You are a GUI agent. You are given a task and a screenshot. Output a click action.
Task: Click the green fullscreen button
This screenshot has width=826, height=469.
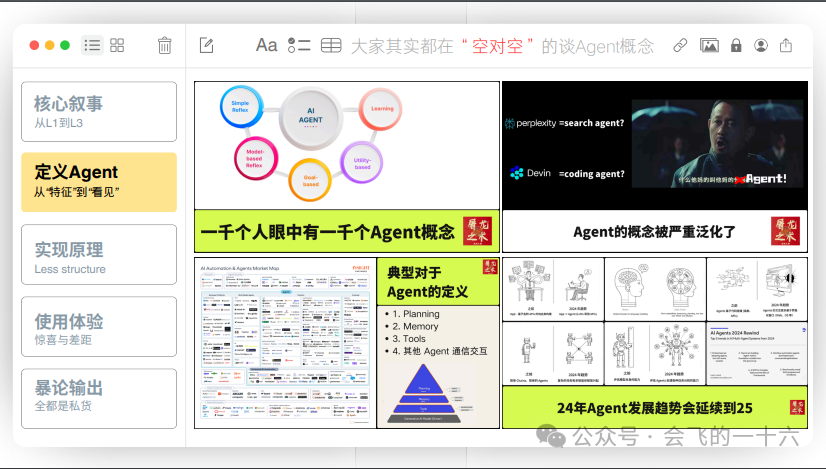tap(65, 45)
